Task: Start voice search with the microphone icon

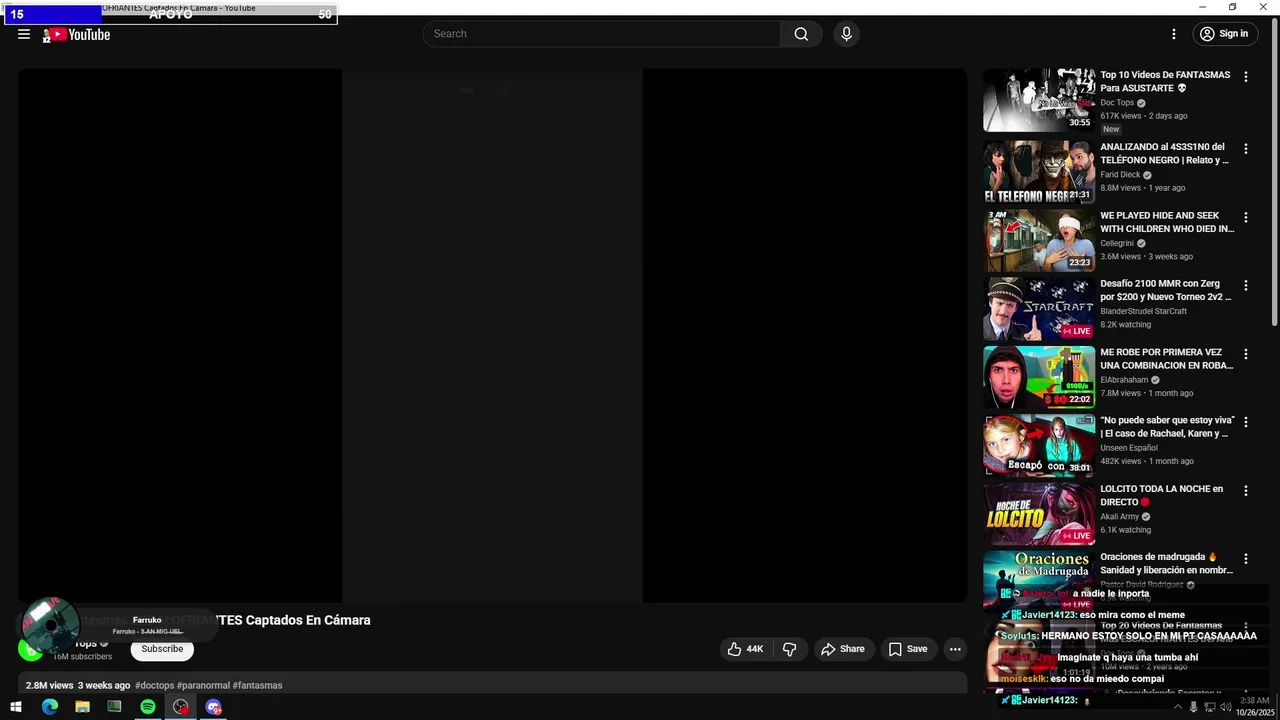Action: click(x=847, y=34)
